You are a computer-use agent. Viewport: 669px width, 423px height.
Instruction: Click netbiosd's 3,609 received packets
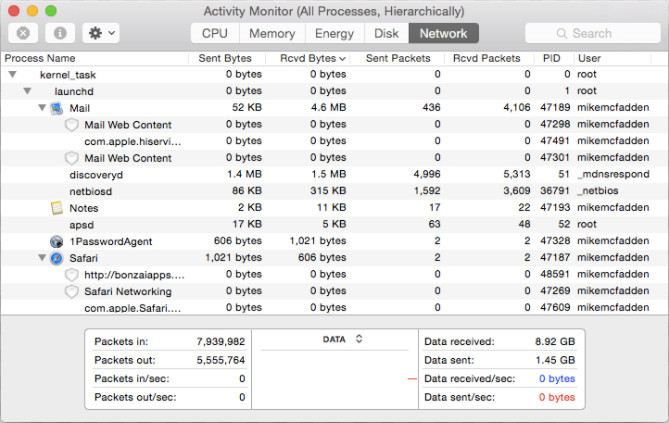(517, 191)
